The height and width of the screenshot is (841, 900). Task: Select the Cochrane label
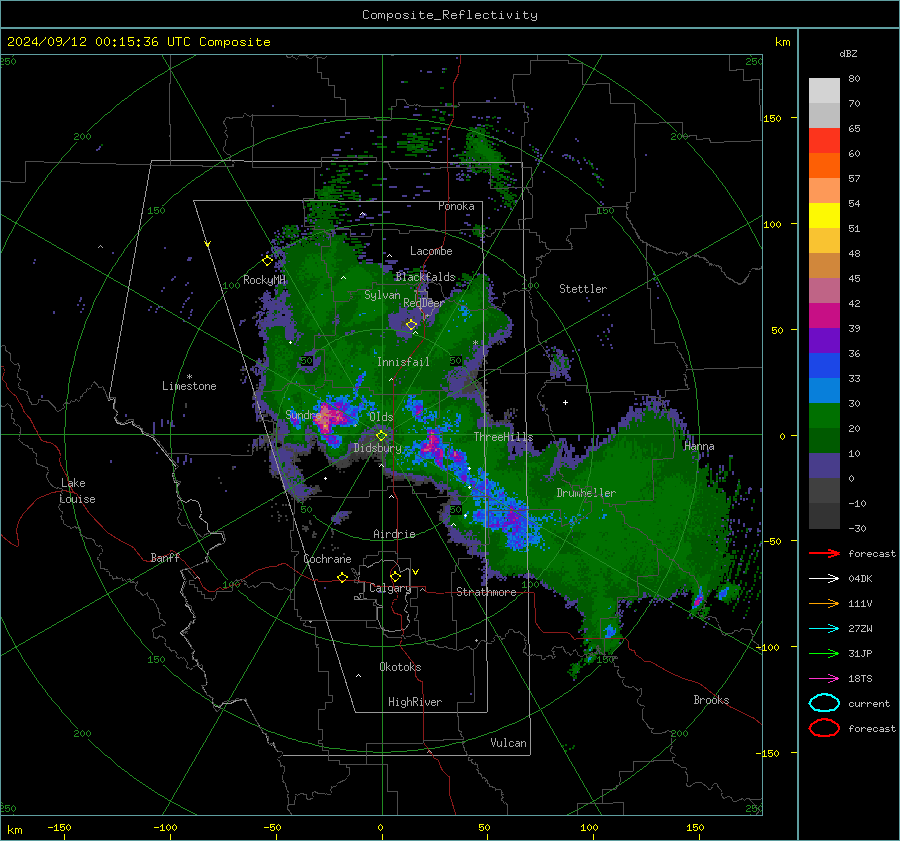[x=327, y=559]
